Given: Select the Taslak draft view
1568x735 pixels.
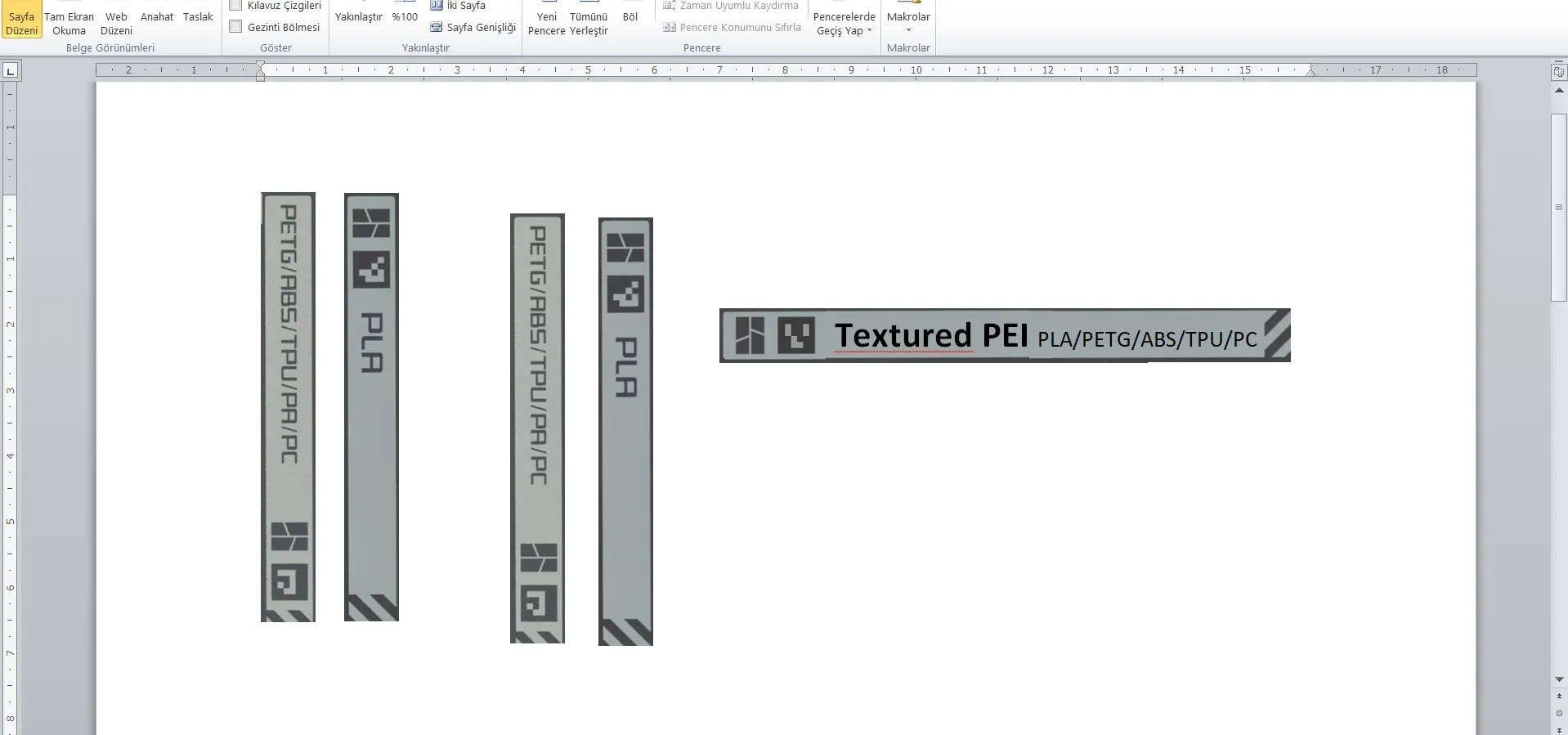Looking at the screenshot, I should 198,16.
